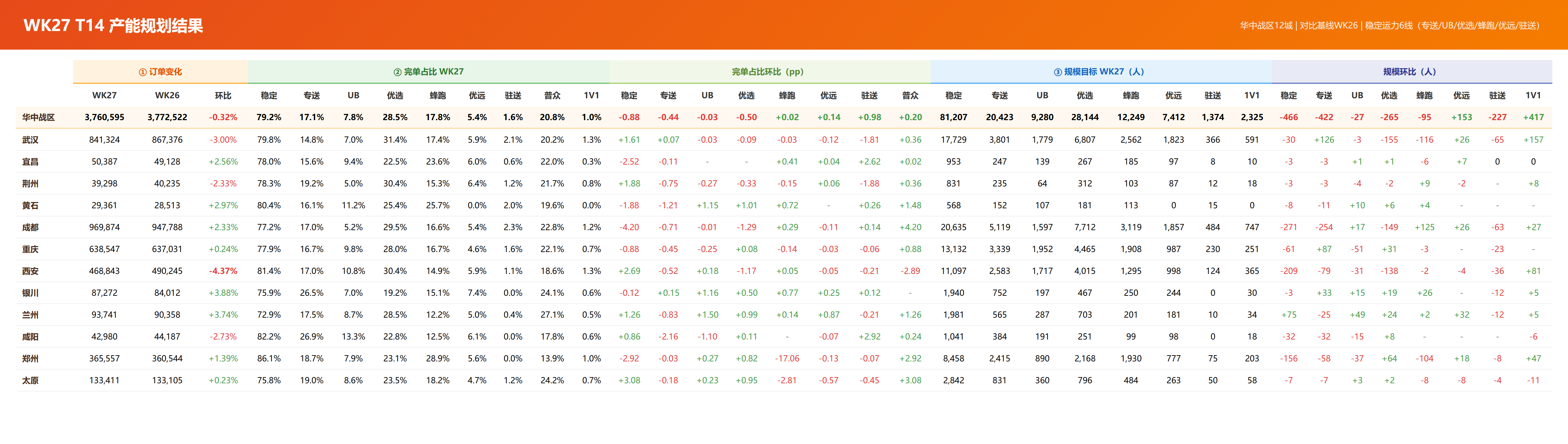Select 黄石's order change +2.97%
1568x444 pixels.
tap(223, 206)
